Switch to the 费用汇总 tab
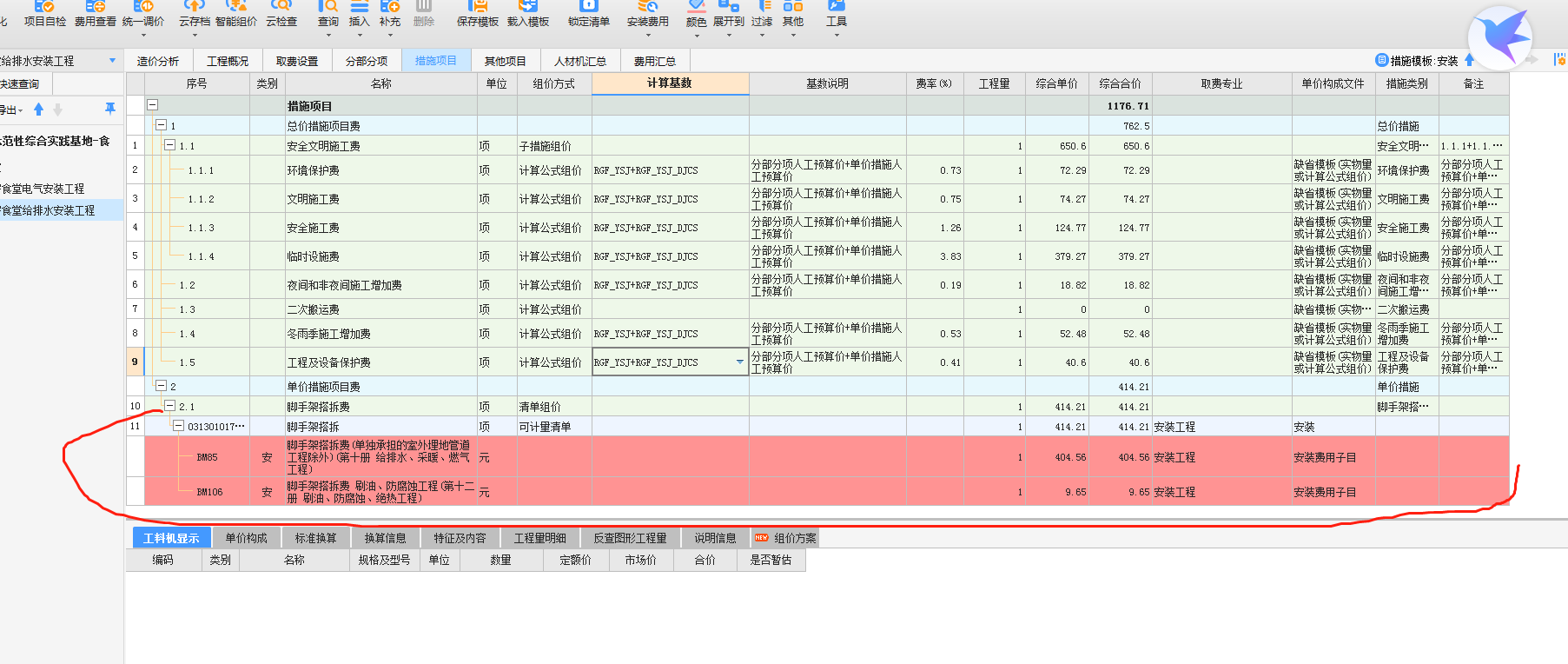The width and height of the screenshot is (1568, 664). click(x=655, y=61)
